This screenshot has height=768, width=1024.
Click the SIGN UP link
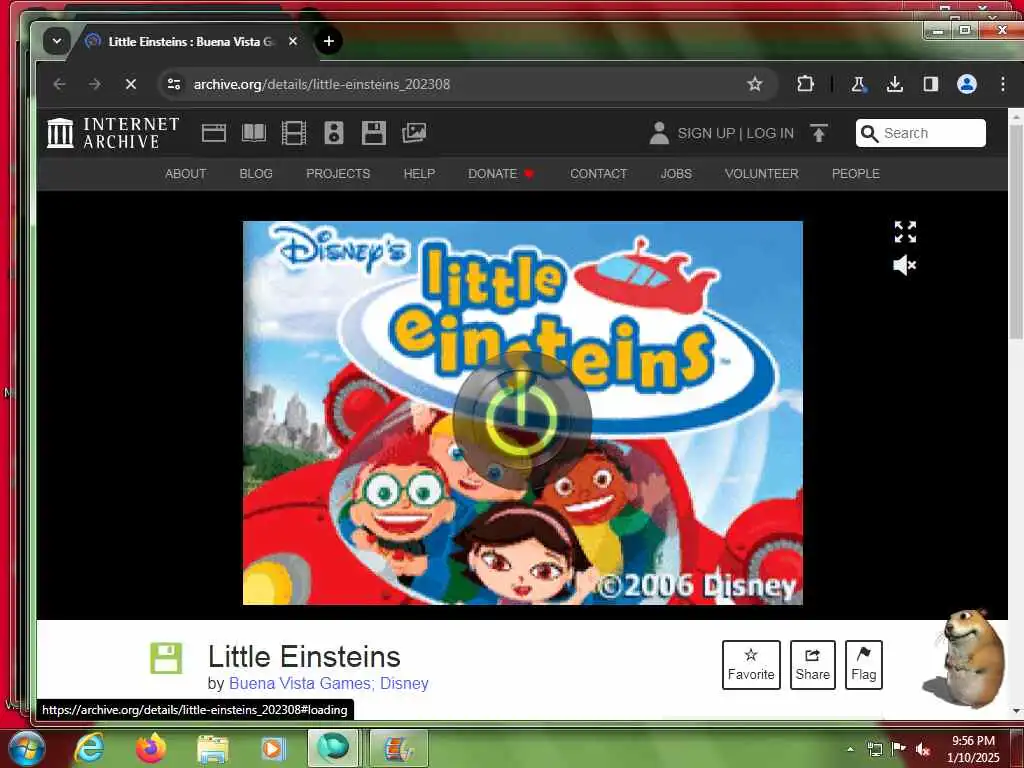[x=706, y=133]
